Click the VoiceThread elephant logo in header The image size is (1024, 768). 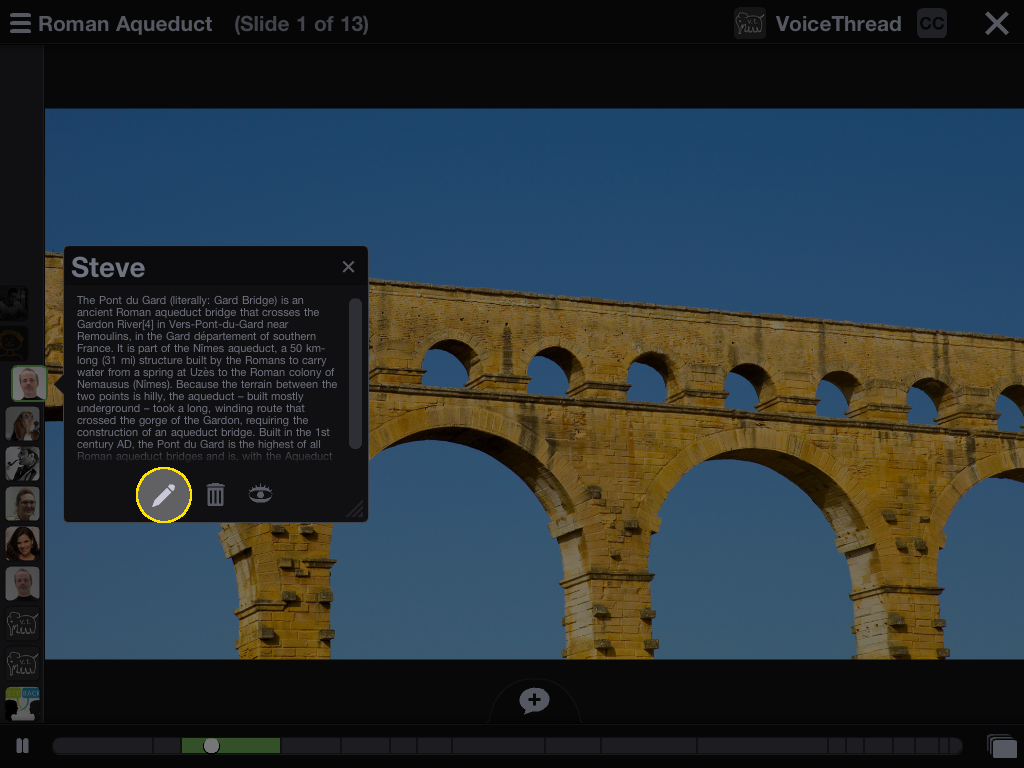click(749, 24)
